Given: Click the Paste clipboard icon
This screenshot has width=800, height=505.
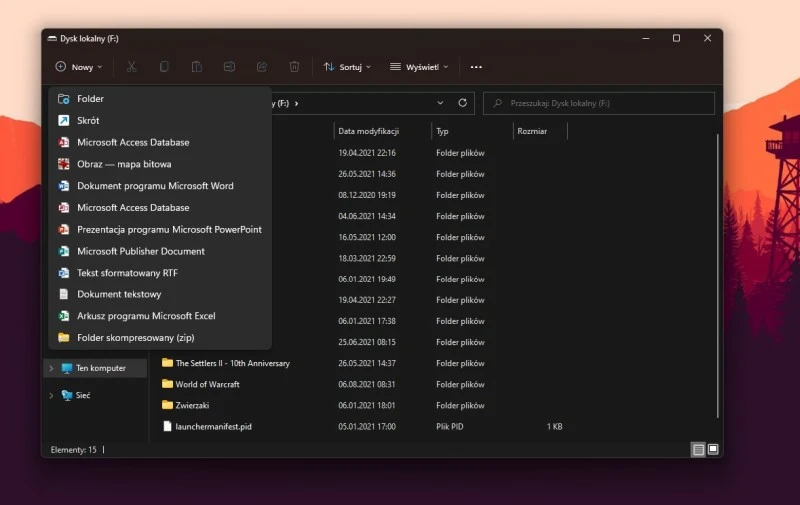Looking at the screenshot, I should click(197, 67).
